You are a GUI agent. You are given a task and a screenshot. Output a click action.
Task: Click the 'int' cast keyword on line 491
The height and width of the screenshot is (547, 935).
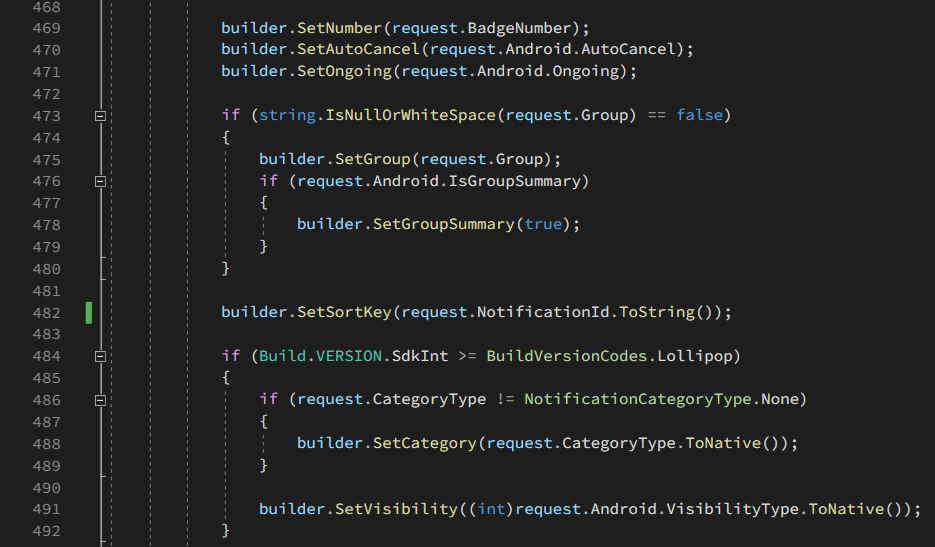coord(491,508)
